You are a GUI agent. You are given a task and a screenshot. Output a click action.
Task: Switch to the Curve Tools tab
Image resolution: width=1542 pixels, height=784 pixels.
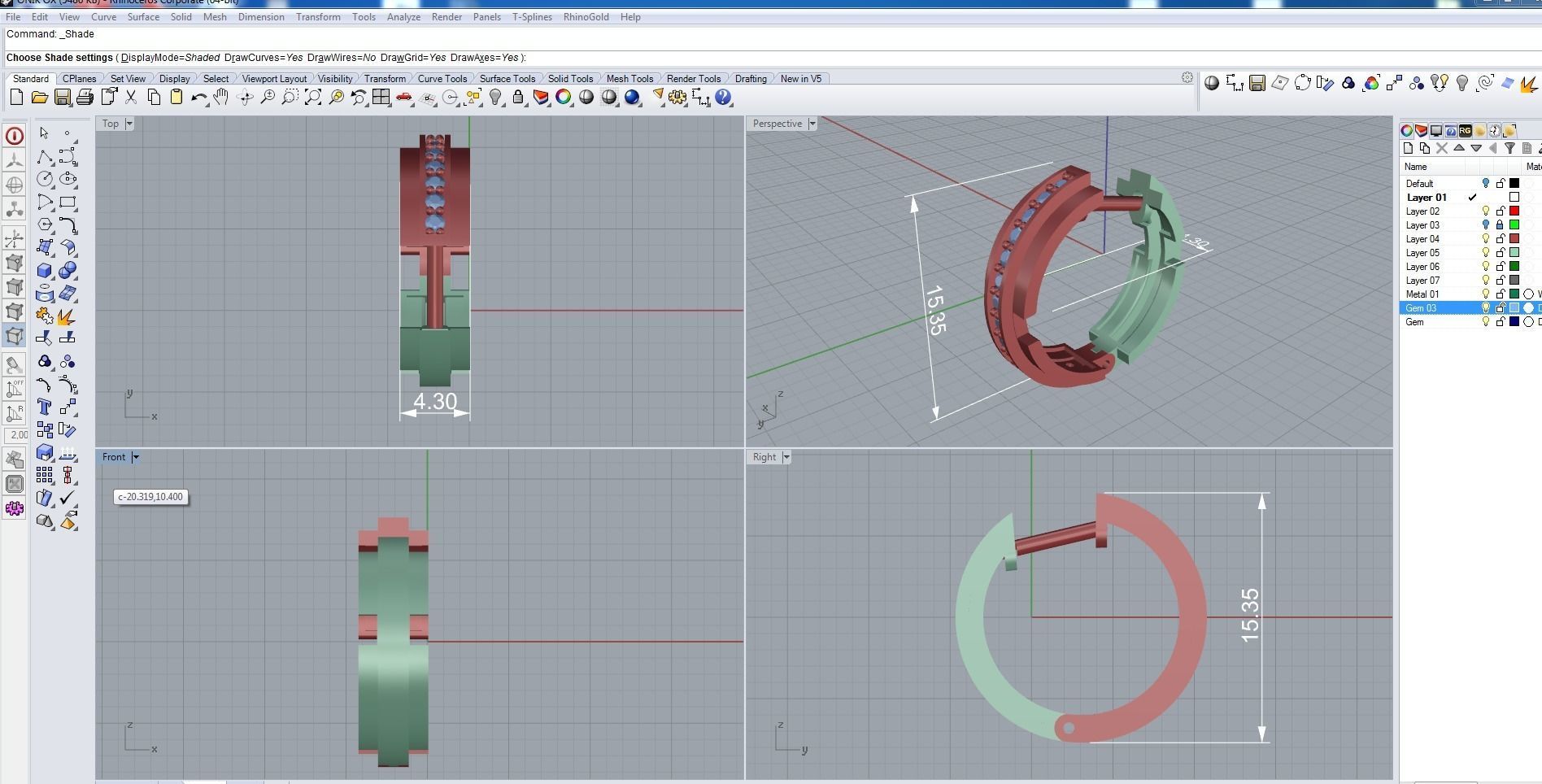click(442, 79)
